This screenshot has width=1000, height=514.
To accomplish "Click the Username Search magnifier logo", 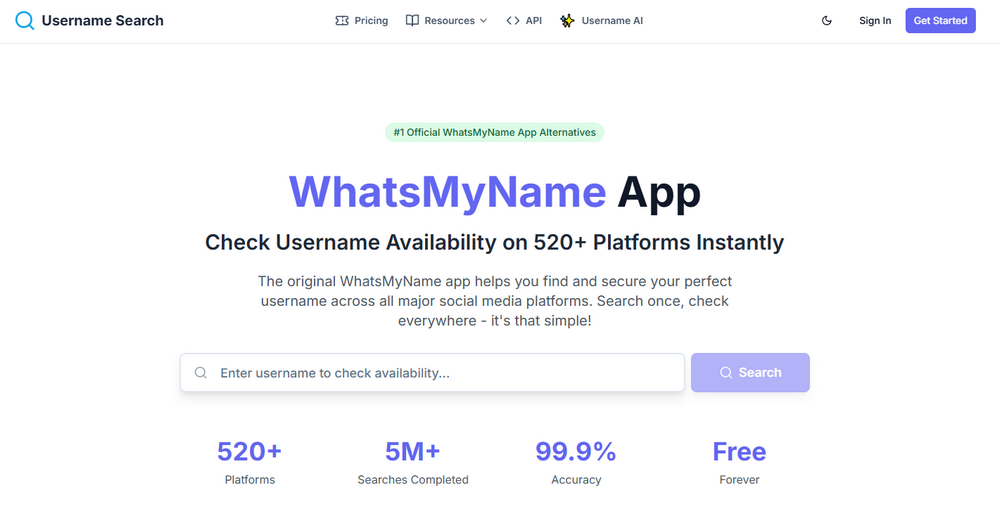I will pos(24,20).
